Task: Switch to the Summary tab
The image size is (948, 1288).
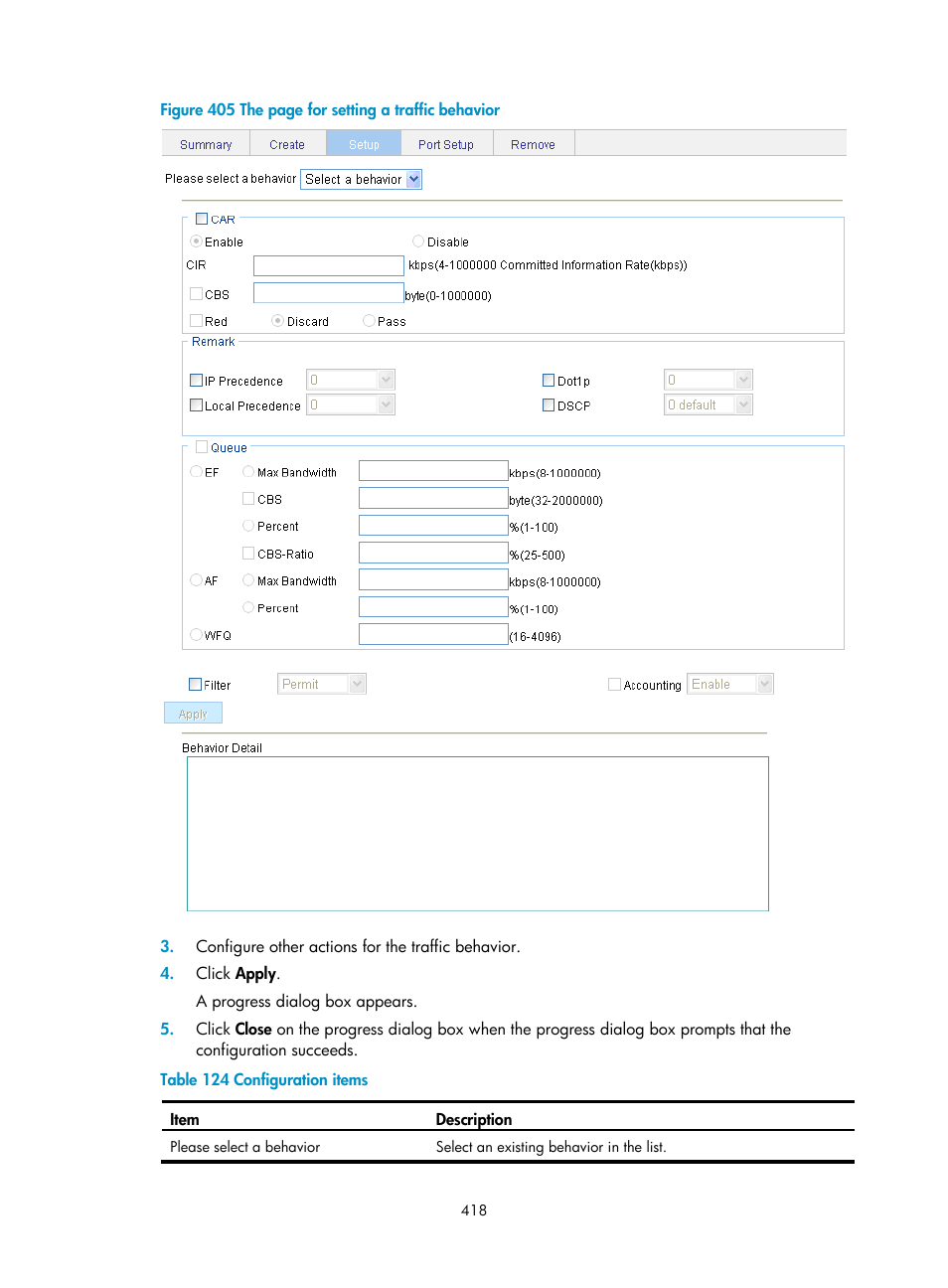Action: [206, 144]
